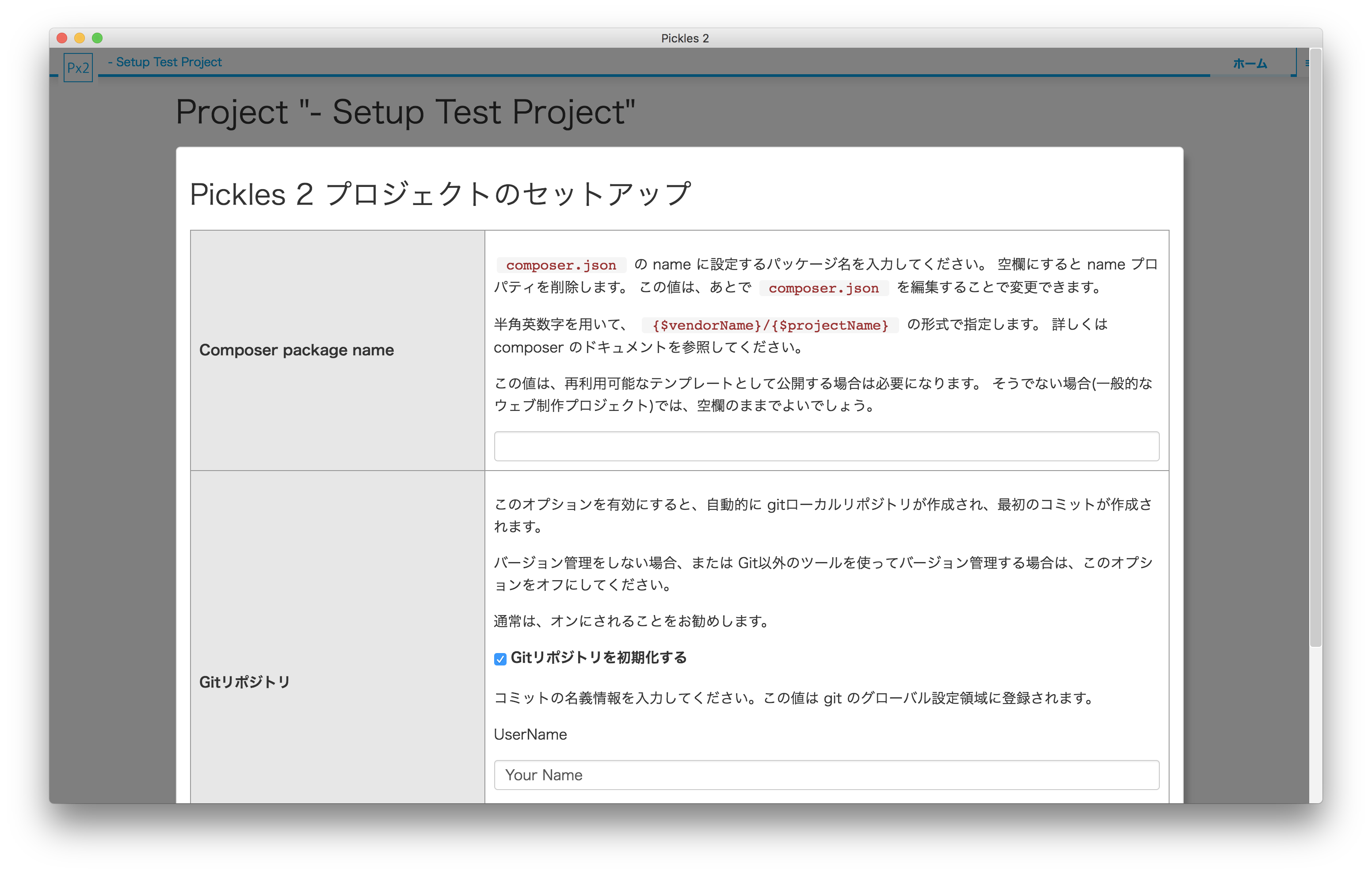Click into the UserName 'Your Name' field
1372x874 pixels.
pyautogui.click(x=826, y=775)
